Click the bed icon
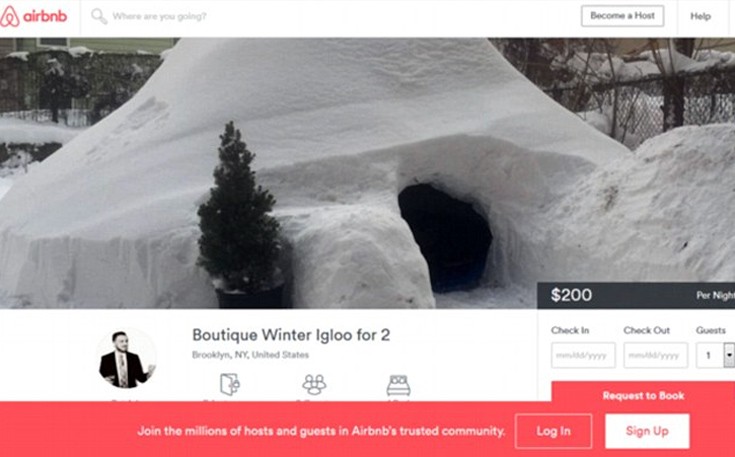Screen dimensions: 735x457 (398, 385)
